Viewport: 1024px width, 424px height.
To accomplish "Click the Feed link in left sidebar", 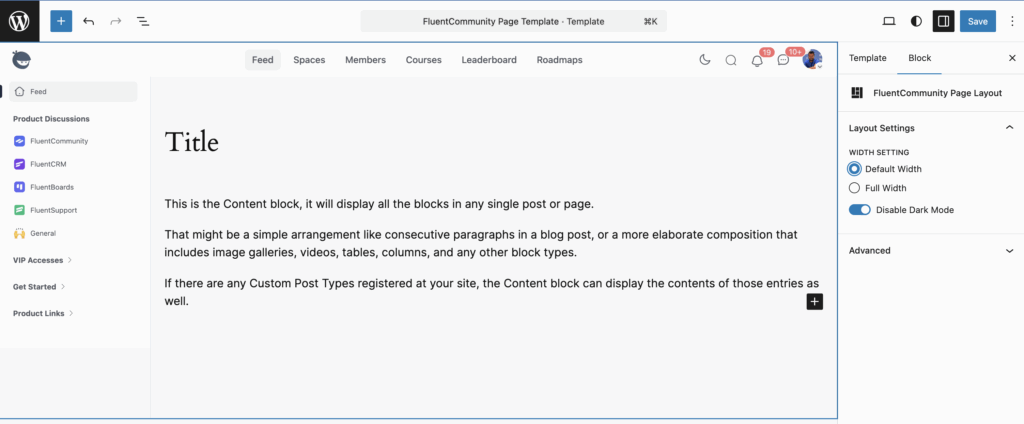I will tap(72, 91).
